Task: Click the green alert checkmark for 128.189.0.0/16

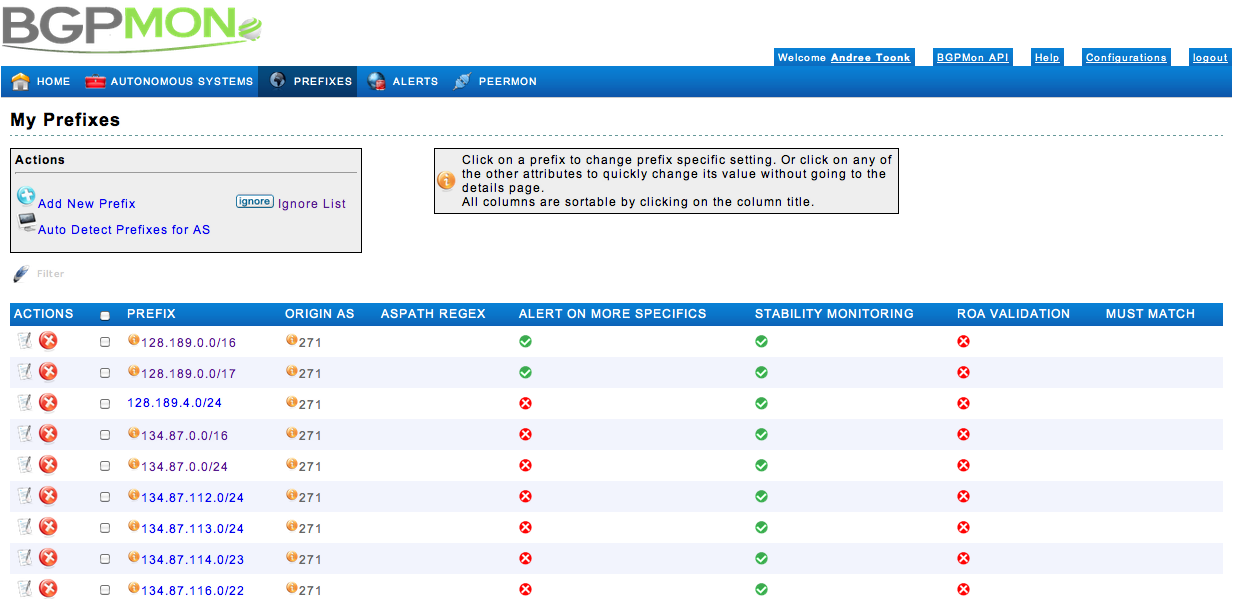Action: pos(525,342)
